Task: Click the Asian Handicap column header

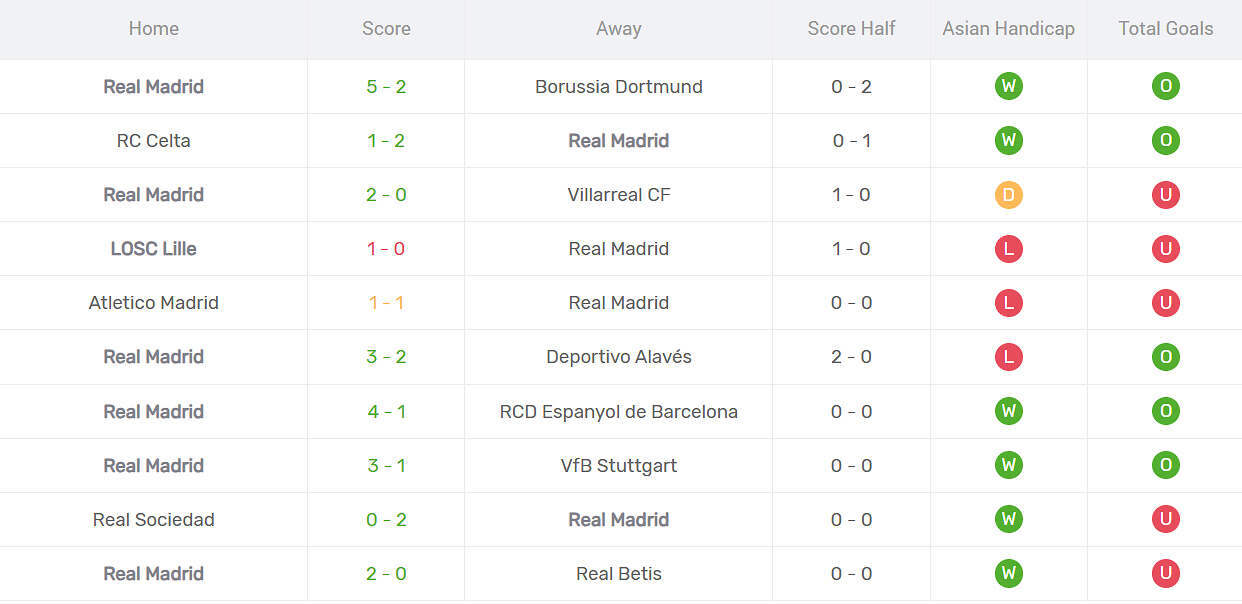Action: click(x=1007, y=29)
